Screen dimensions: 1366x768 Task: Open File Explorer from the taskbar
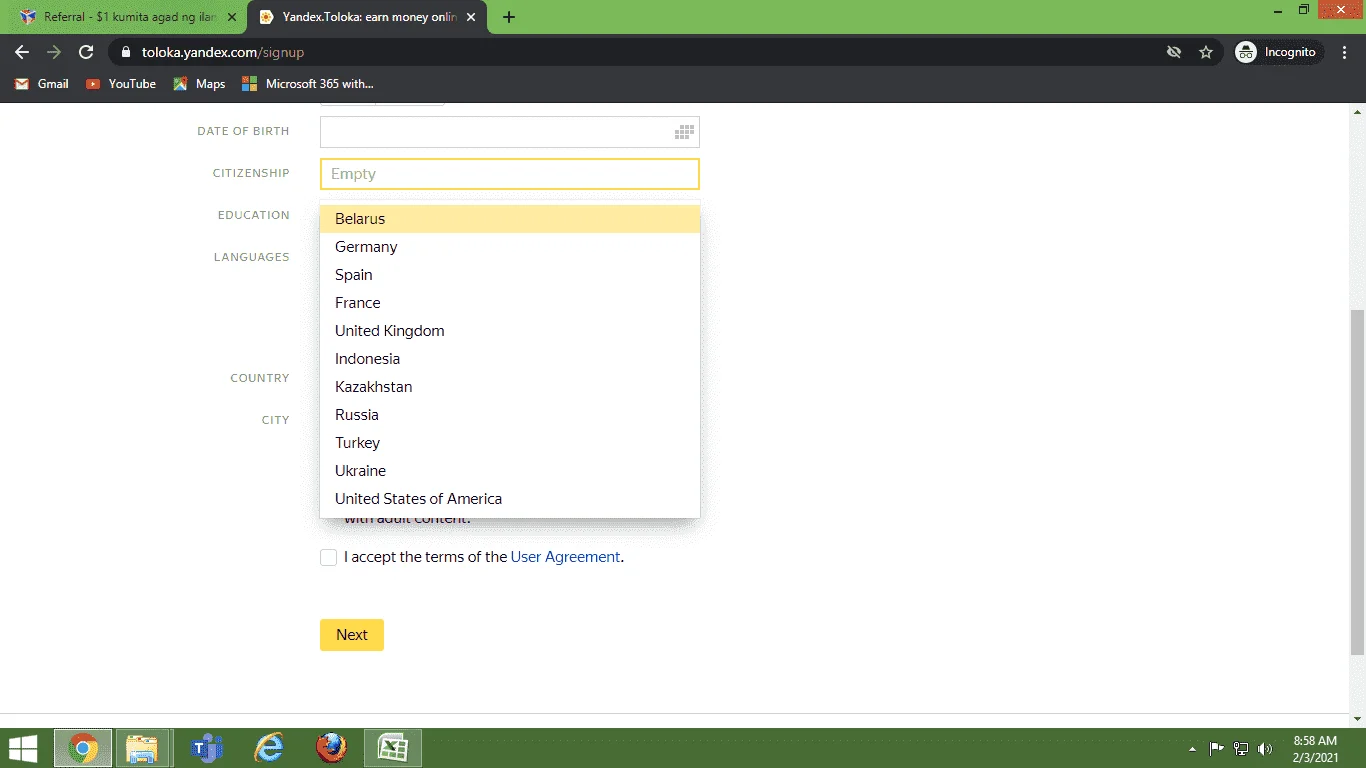click(143, 748)
